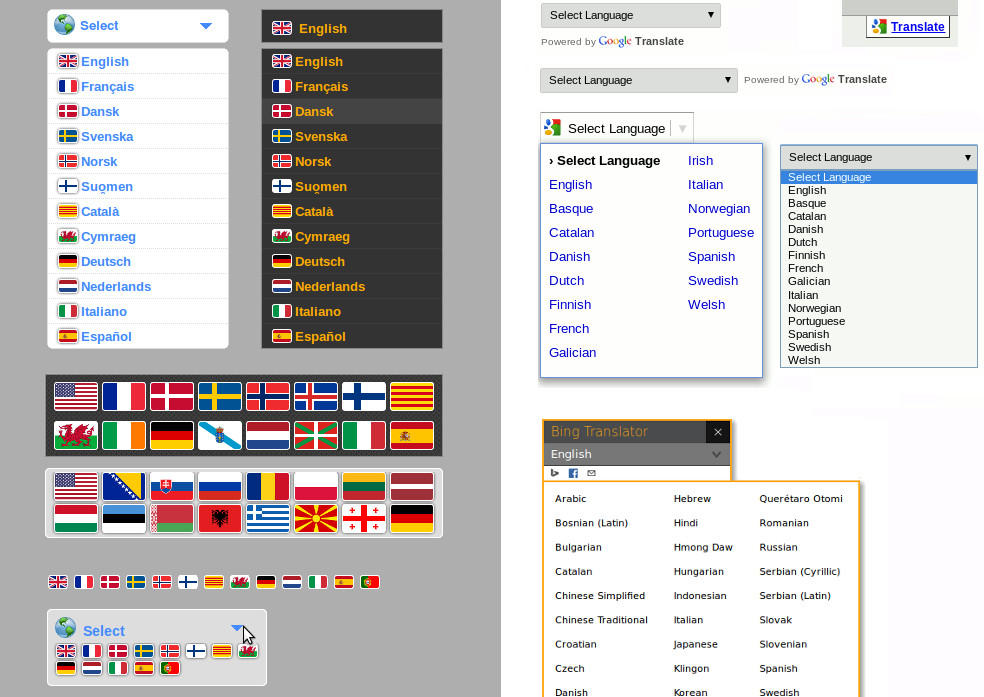This screenshot has width=984, height=697.
Task: Choose the Basque flag in dark grid
Action: (x=316, y=435)
